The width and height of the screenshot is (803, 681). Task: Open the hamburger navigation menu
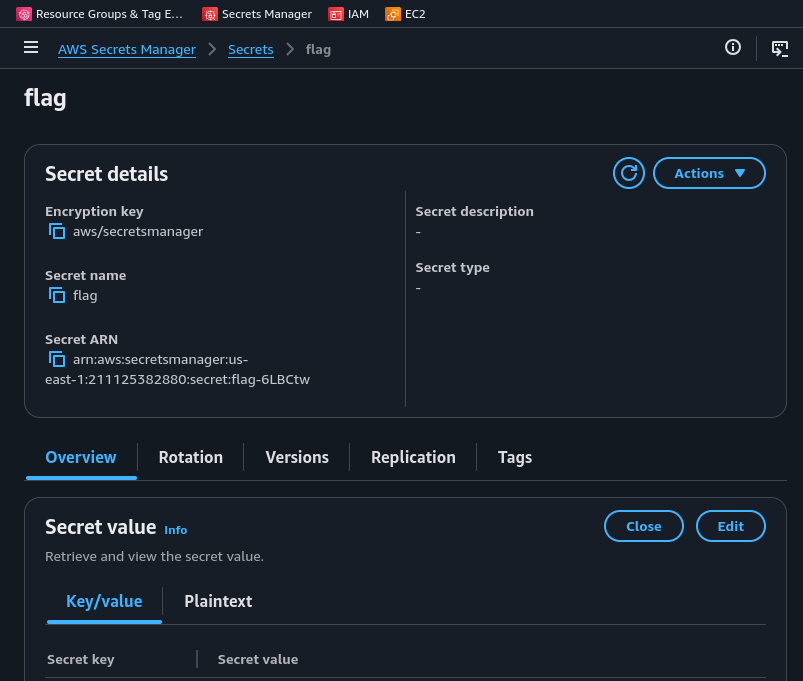tap(31, 48)
